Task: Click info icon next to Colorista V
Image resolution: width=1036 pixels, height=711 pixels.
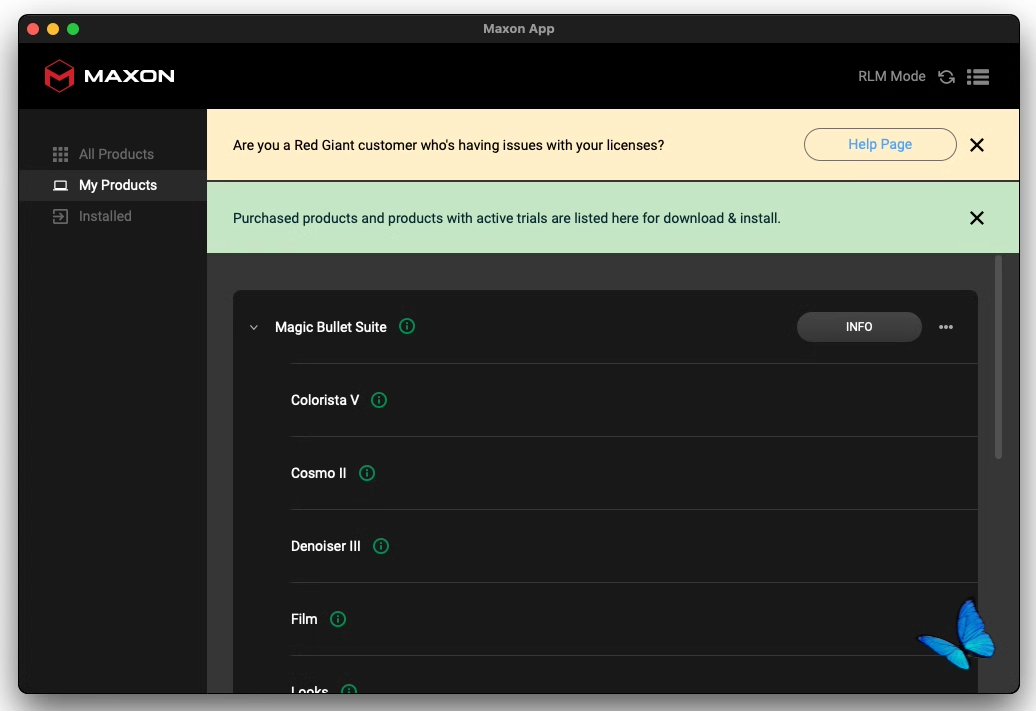Action: tap(379, 400)
